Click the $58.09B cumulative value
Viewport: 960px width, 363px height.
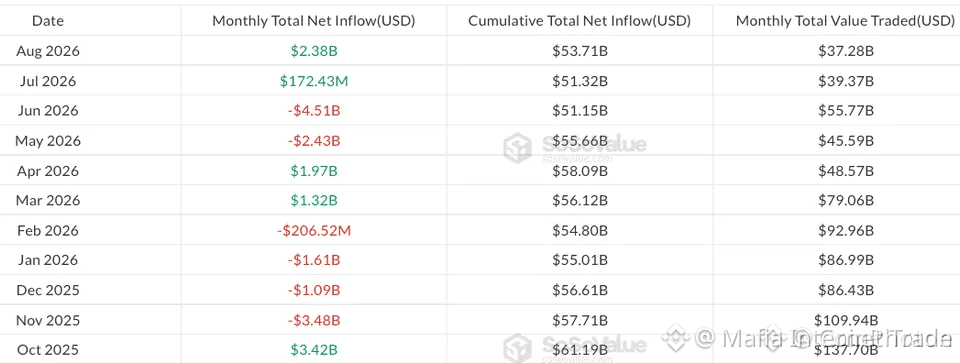[x=580, y=171]
